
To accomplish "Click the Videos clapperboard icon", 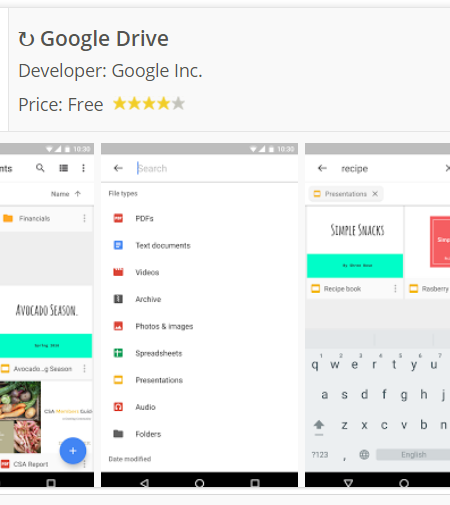I will [118, 272].
